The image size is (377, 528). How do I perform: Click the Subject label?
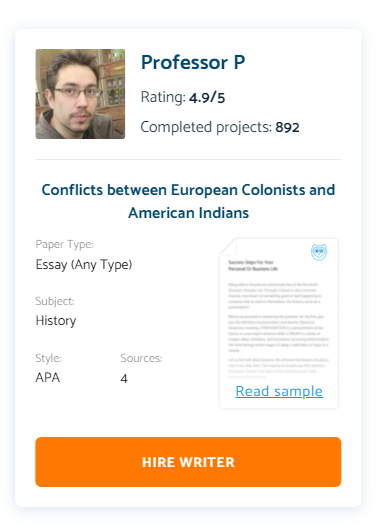(55, 301)
